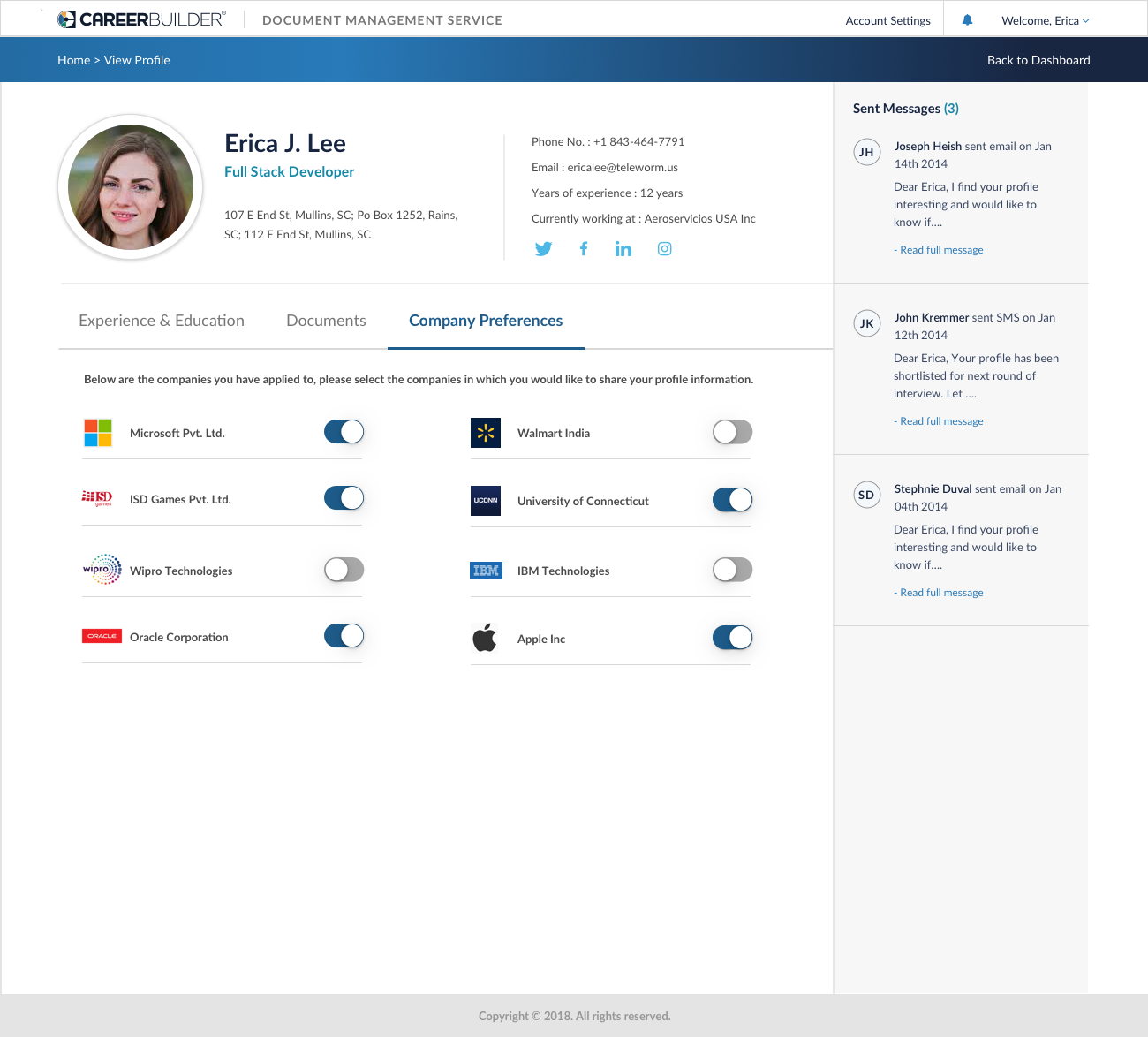Click the IBM Technologies label

pos(563,571)
